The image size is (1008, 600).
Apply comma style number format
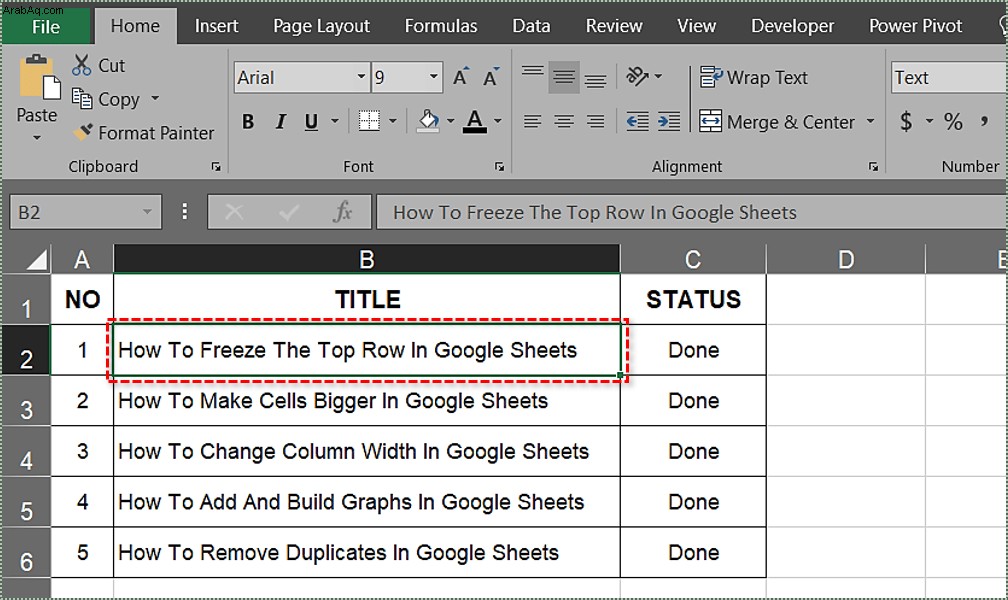click(984, 121)
